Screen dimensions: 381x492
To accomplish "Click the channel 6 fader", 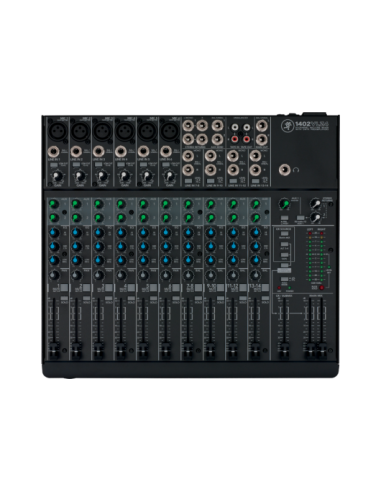I will (x=166, y=350).
